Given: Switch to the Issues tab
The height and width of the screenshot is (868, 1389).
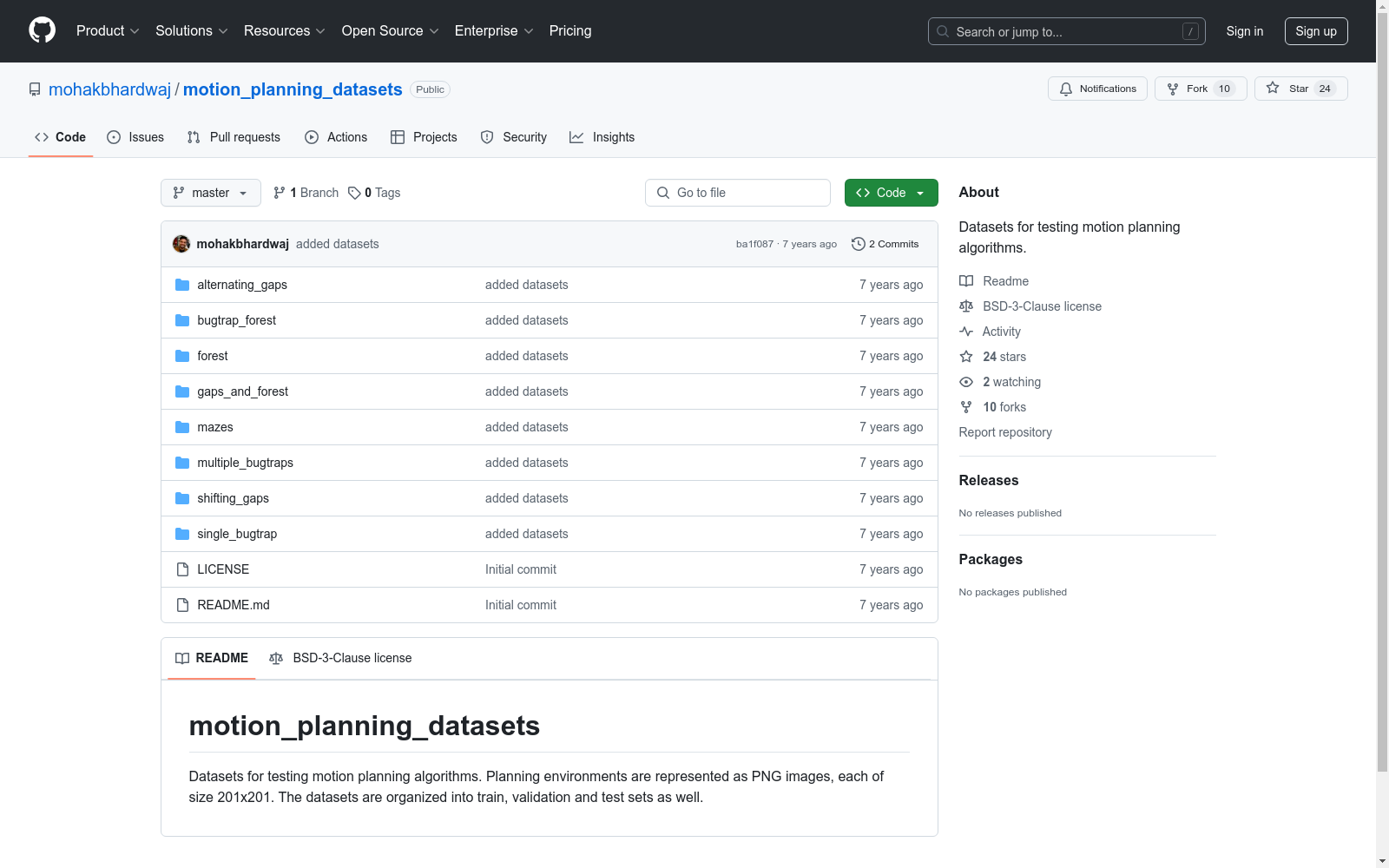Looking at the screenshot, I should [135, 137].
